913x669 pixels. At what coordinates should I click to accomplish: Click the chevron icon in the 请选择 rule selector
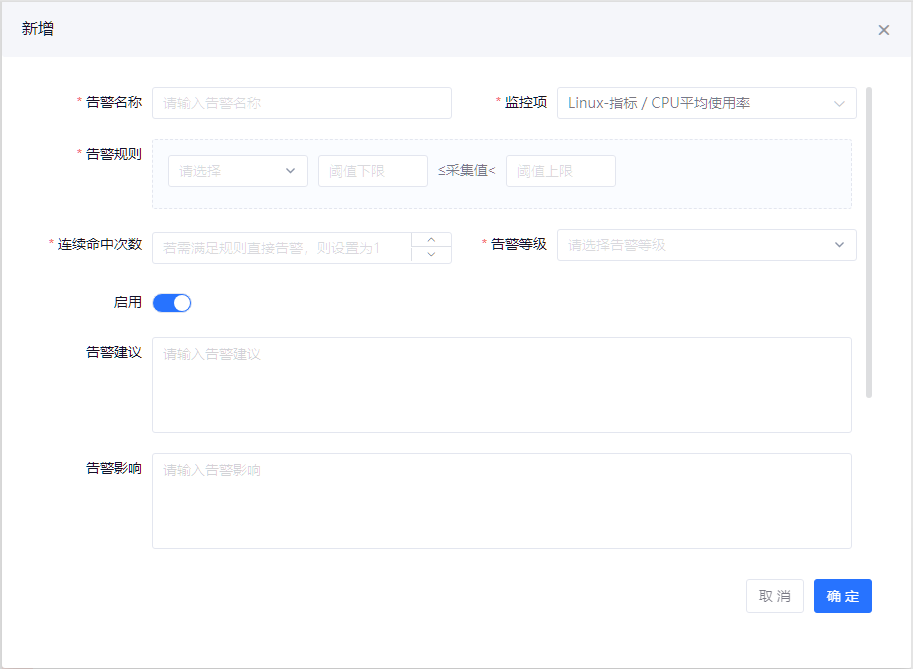point(291,171)
